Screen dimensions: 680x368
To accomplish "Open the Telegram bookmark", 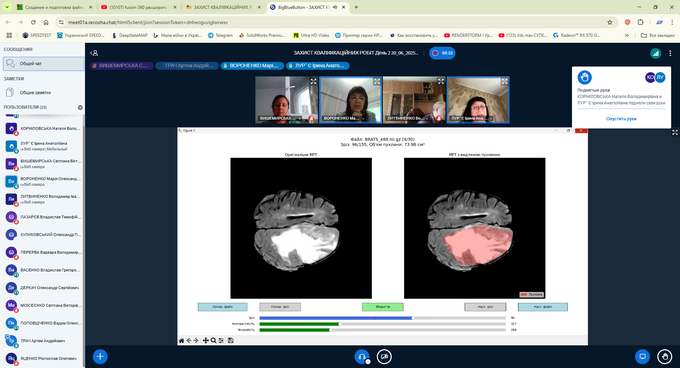I will (220, 35).
